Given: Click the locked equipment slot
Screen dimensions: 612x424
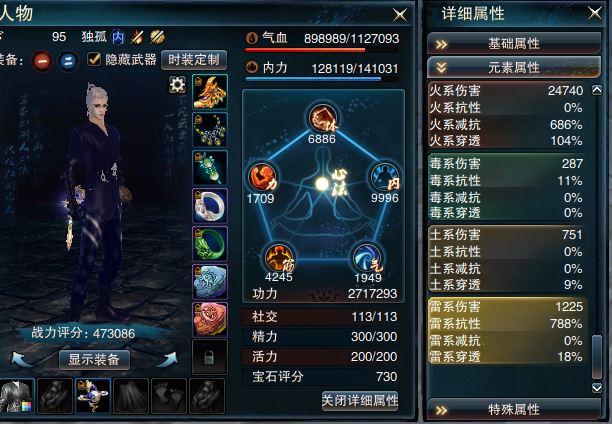Looking at the screenshot, I should coord(210,357).
